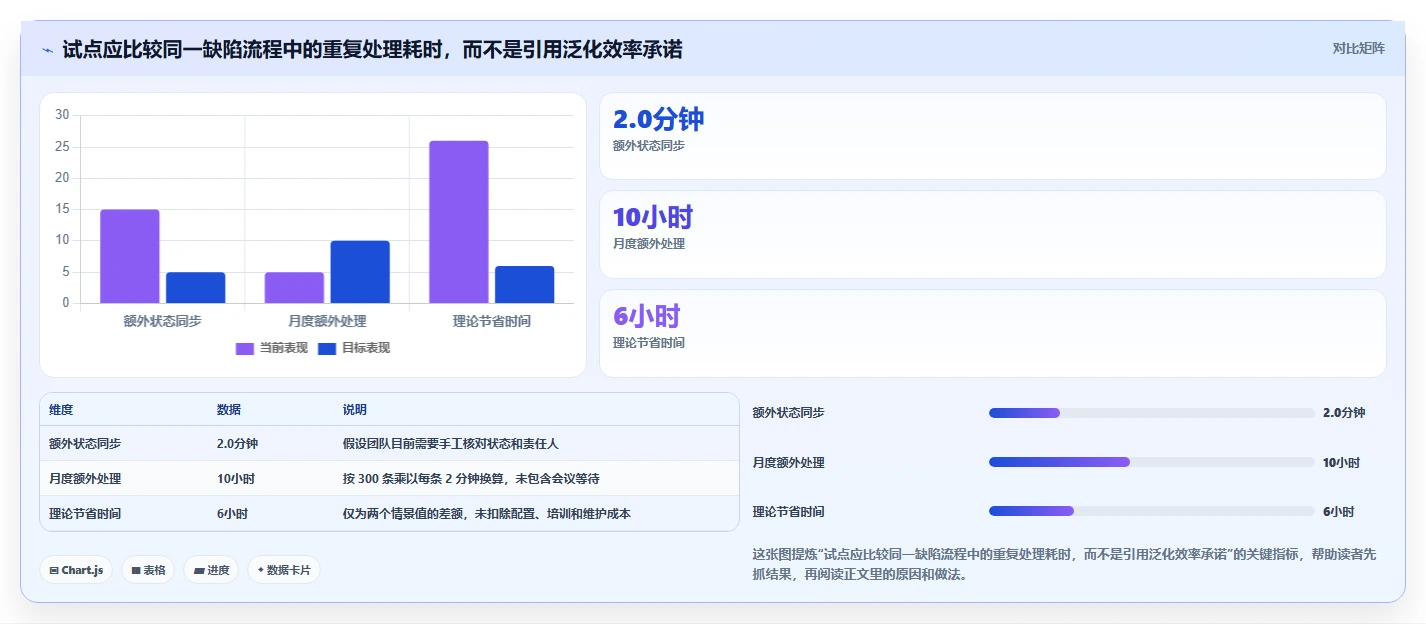Click the lightning icon beside the title

click(x=47, y=50)
